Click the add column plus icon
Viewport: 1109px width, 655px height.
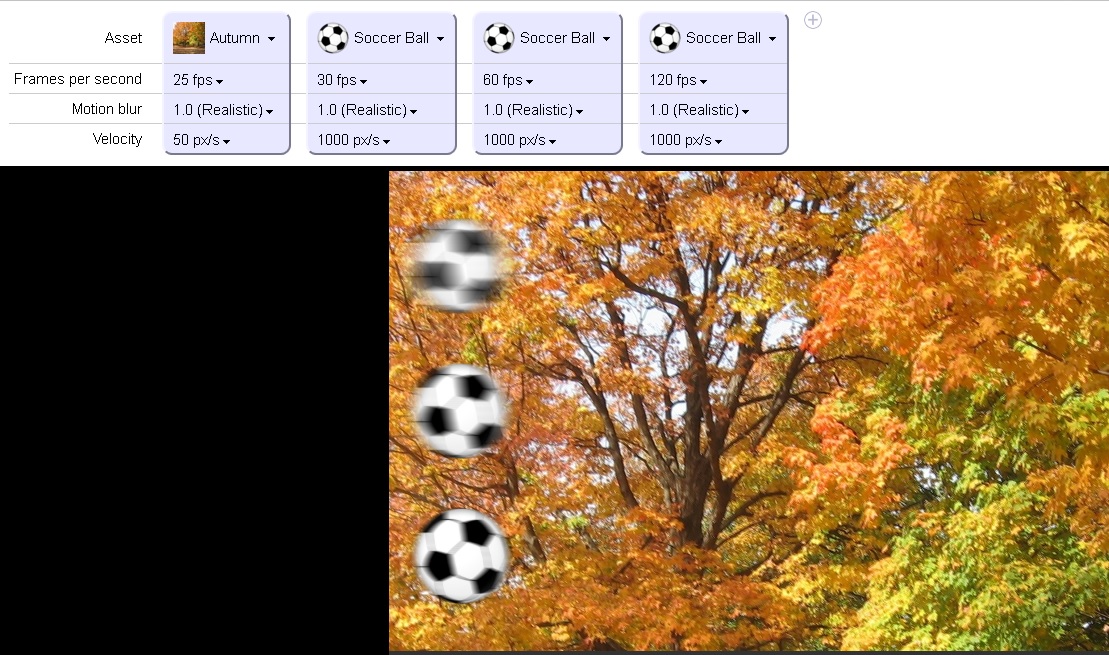pos(813,20)
